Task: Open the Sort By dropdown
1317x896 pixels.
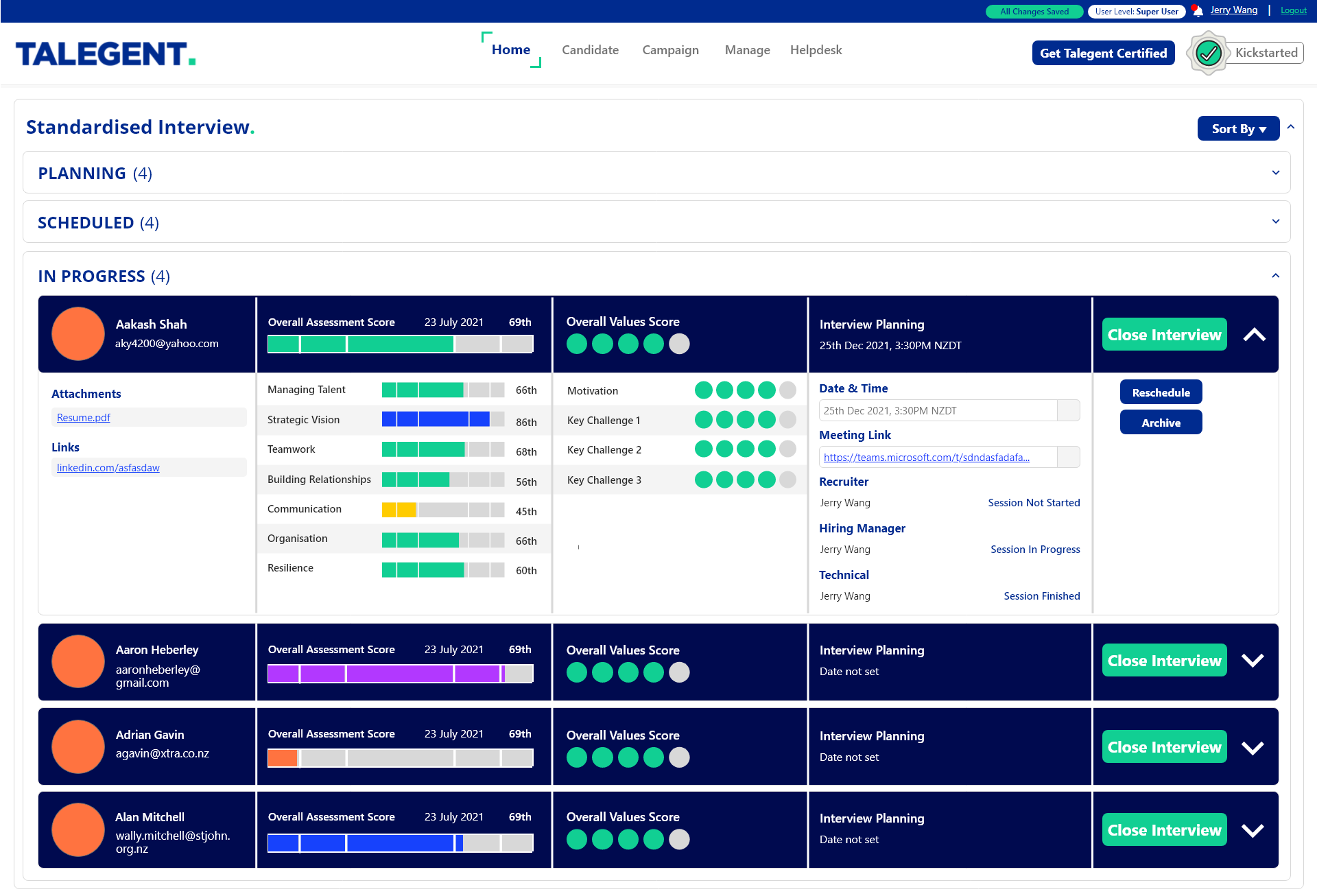Action: pyautogui.click(x=1239, y=128)
